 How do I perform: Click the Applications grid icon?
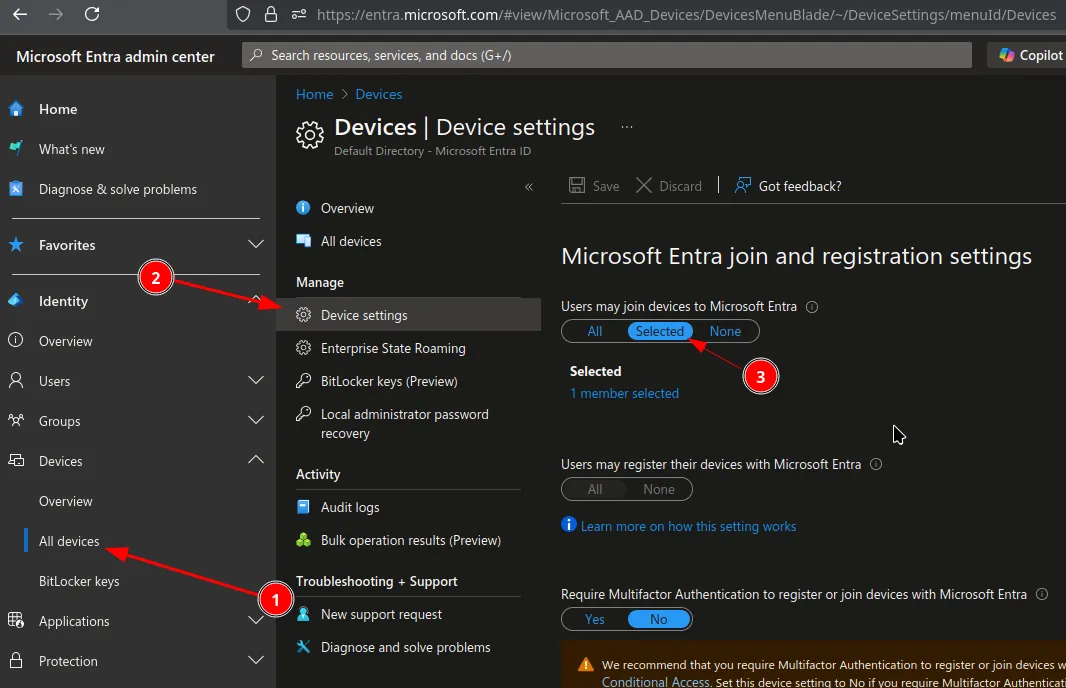(16, 620)
